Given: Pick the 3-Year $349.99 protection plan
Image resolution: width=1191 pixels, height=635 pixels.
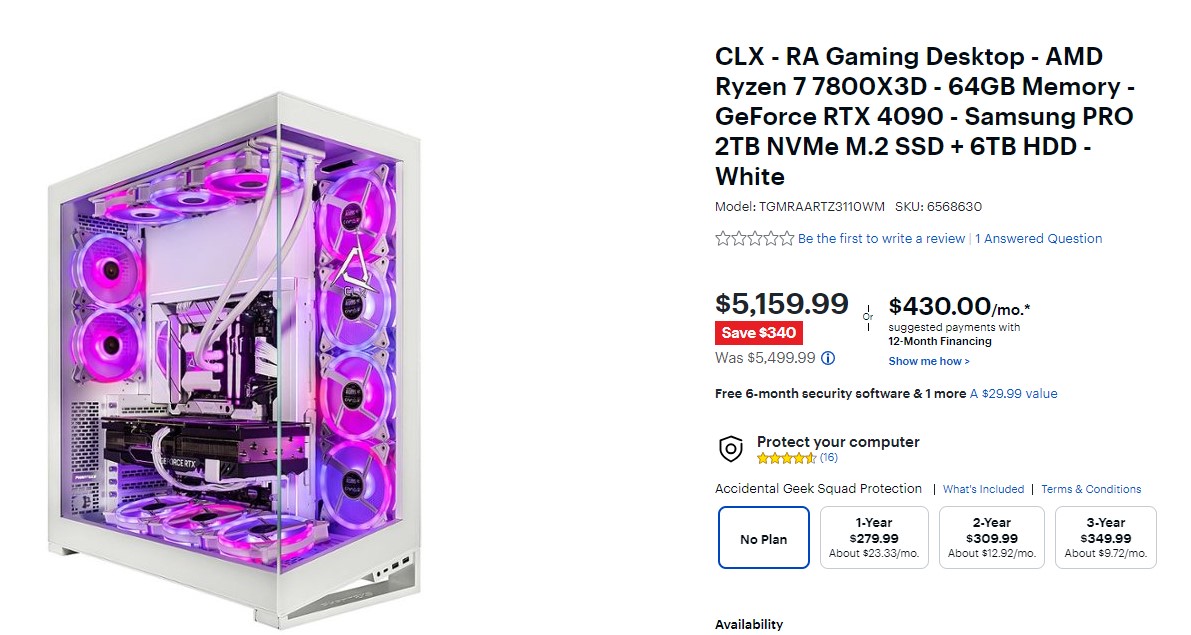Looking at the screenshot, I should pyautogui.click(x=1105, y=538).
